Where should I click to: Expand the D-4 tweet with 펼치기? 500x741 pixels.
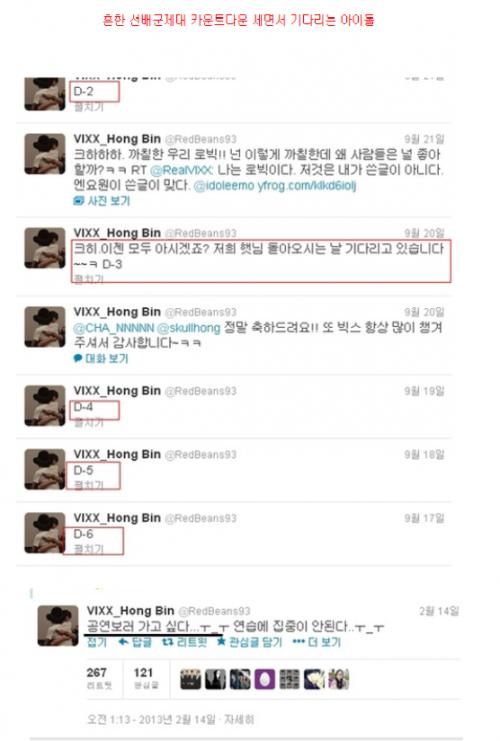coord(88,422)
